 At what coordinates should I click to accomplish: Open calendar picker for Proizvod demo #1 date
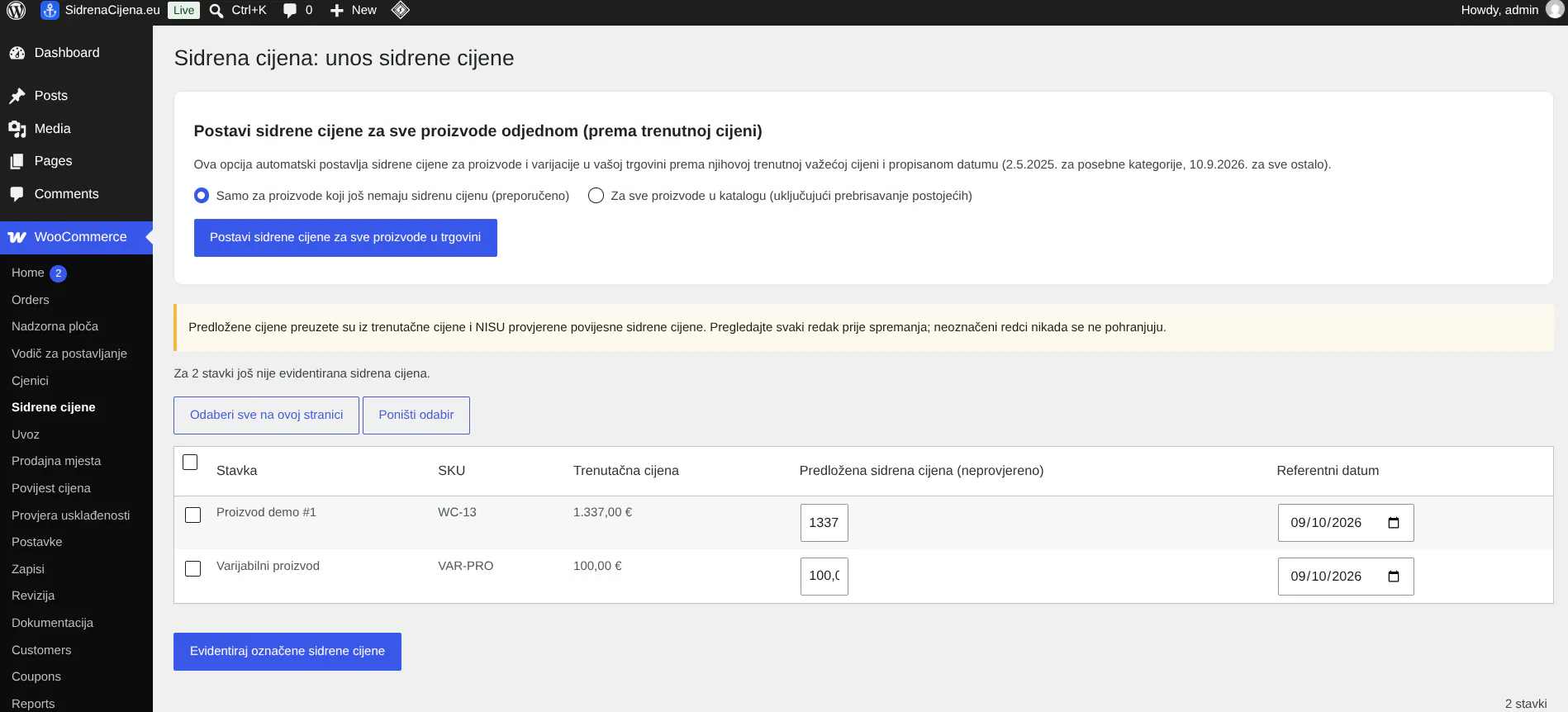coord(1394,523)
